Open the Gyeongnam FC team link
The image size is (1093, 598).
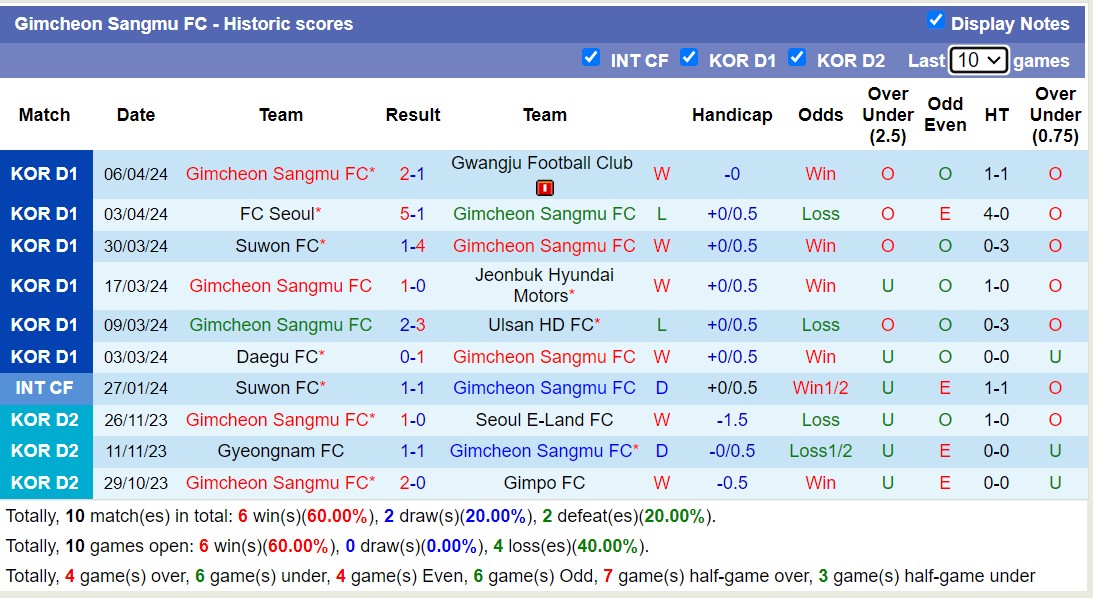click(281, 451)
